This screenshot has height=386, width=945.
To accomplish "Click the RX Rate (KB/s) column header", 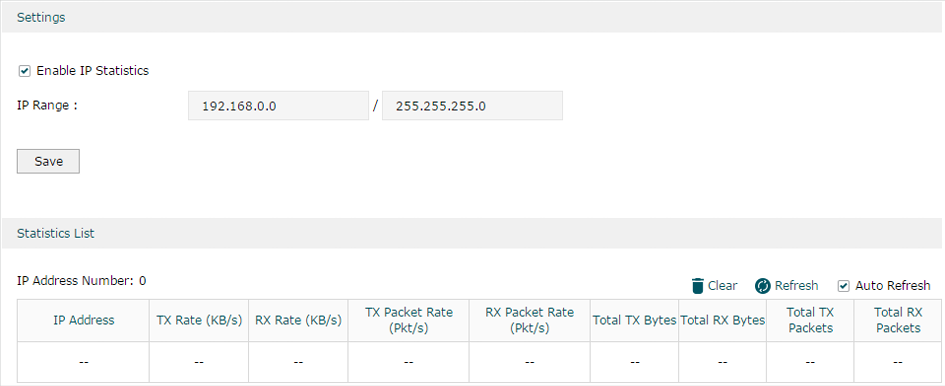I will coord(298,320).
